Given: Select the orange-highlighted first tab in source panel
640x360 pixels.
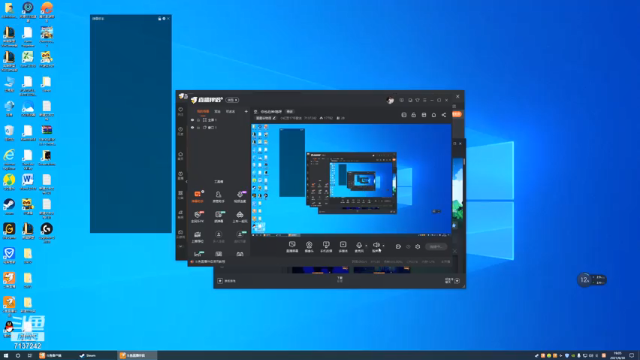Looking at the screenshot, I should 203,111.
